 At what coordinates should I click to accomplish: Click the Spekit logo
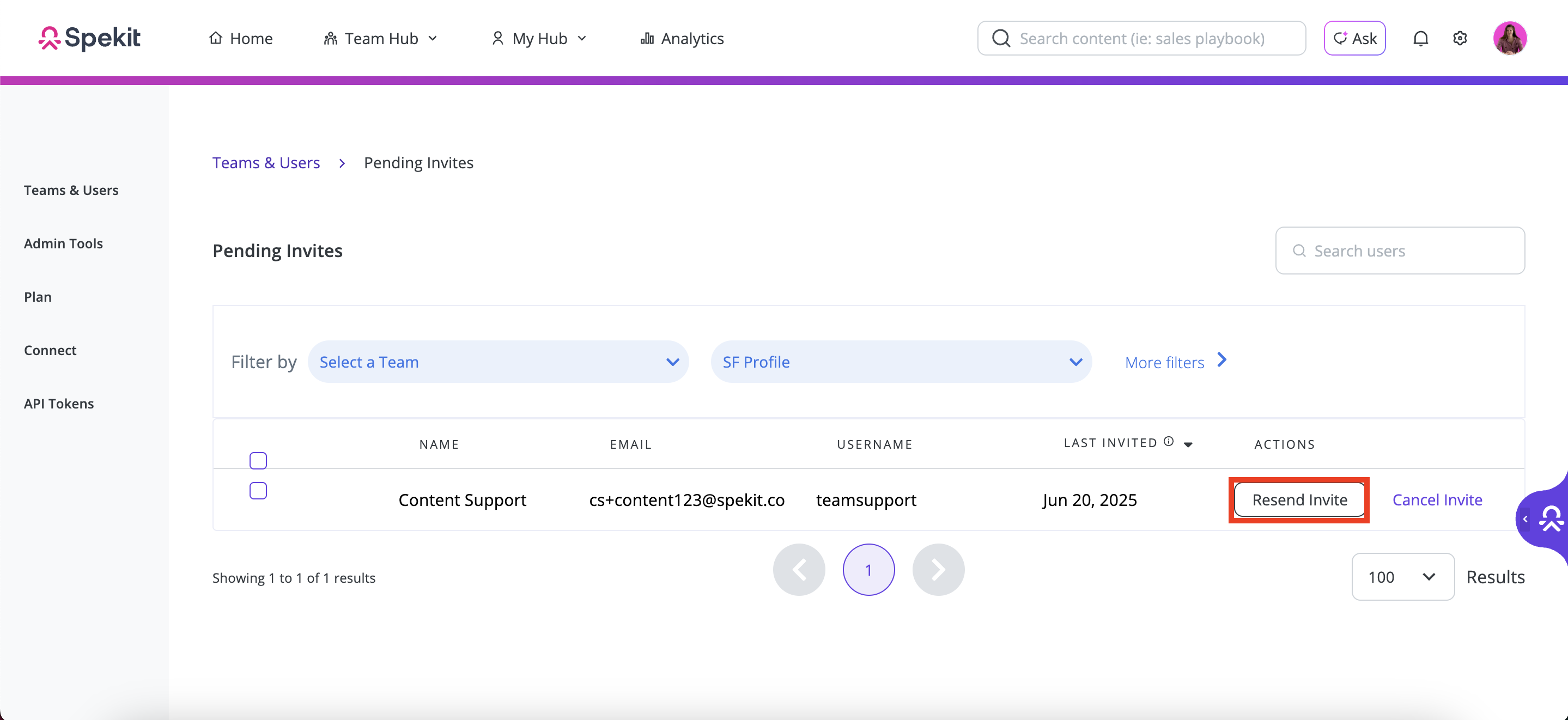coord(89,38)
